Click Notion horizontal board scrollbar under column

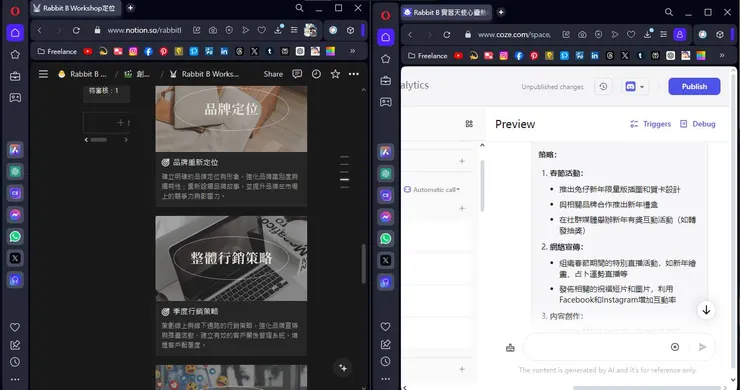[99, 140]
